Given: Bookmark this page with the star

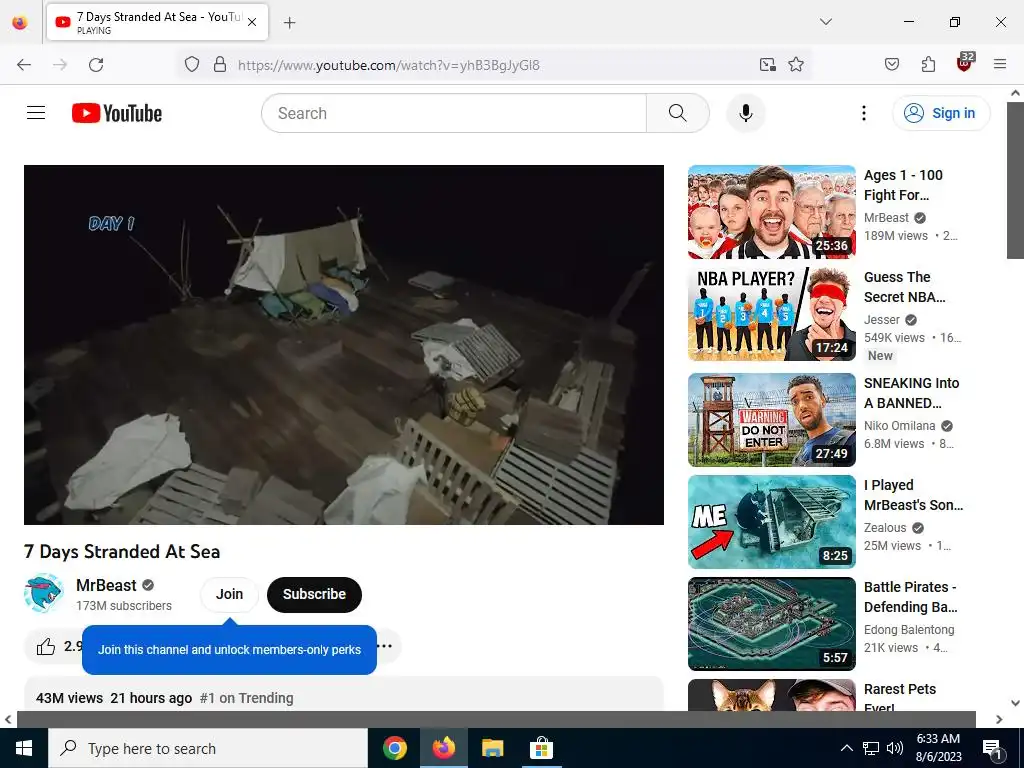Looking at the screenshot, I should click(796, 65).
